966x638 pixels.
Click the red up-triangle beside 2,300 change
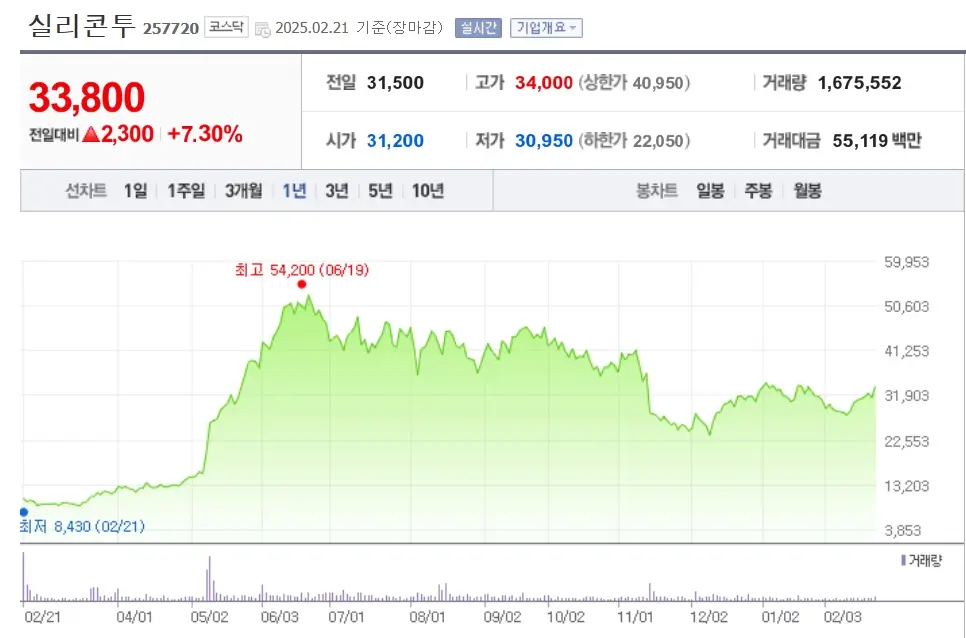click(91, 134)
